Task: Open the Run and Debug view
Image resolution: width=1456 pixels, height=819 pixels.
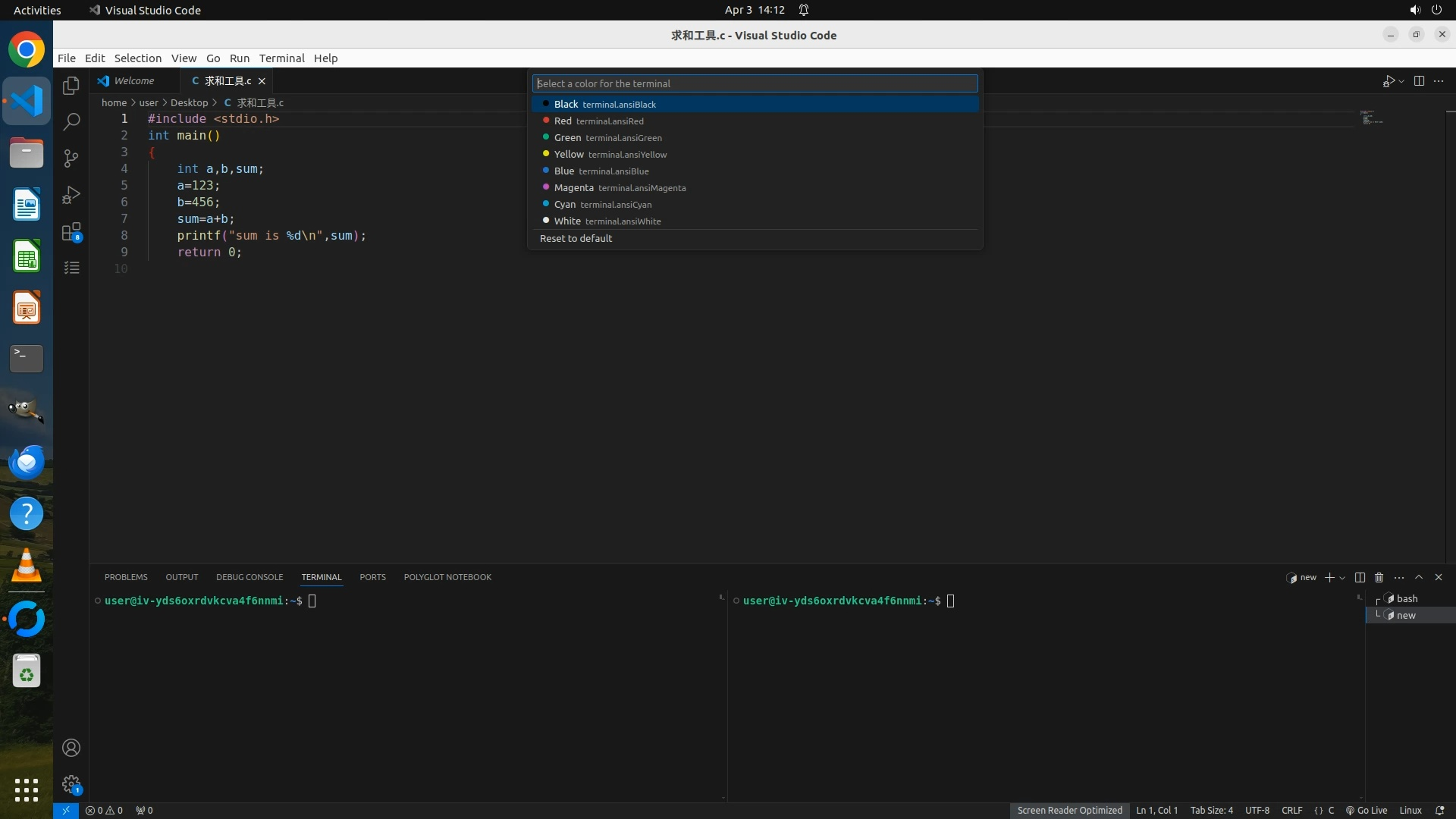Action: [71, 195]
